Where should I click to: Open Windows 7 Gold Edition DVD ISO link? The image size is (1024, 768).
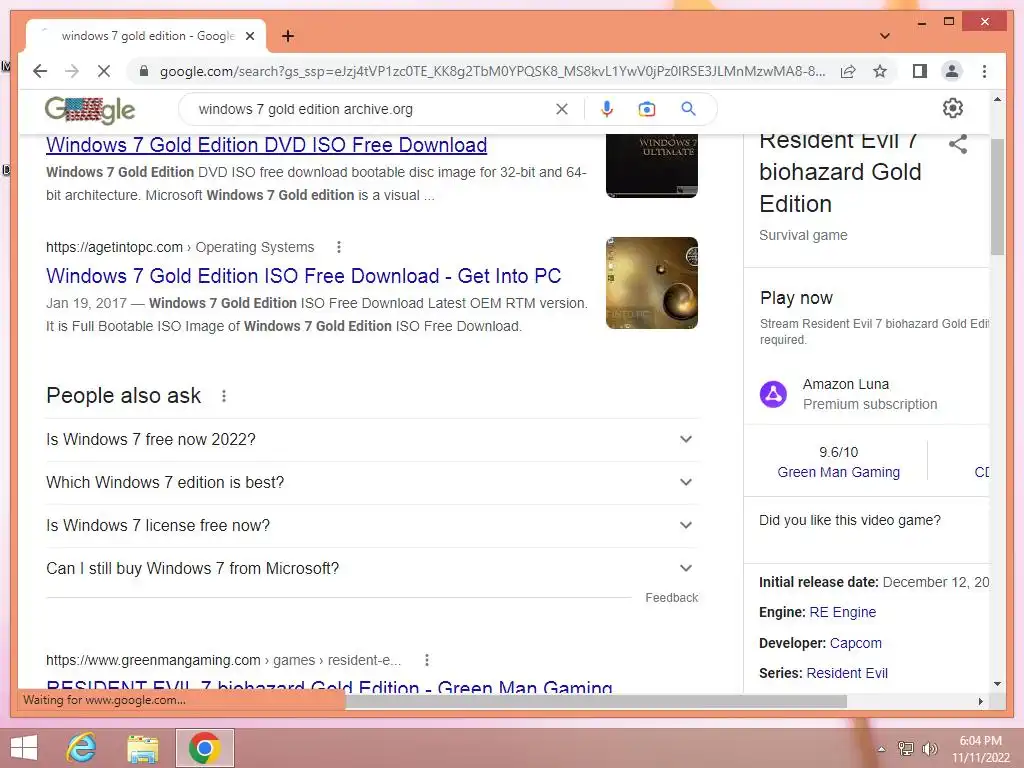[x=266, y=145]
